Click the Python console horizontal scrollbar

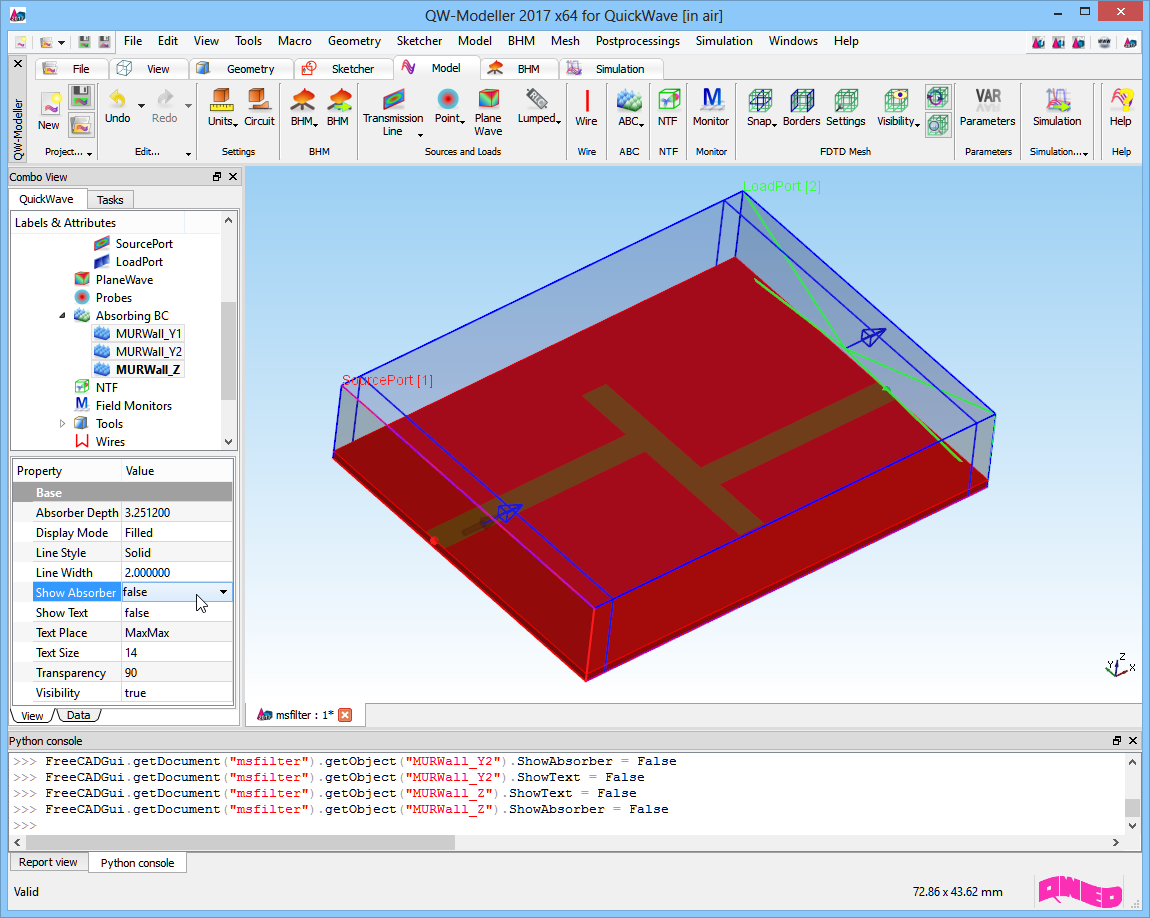coord(239,842)
